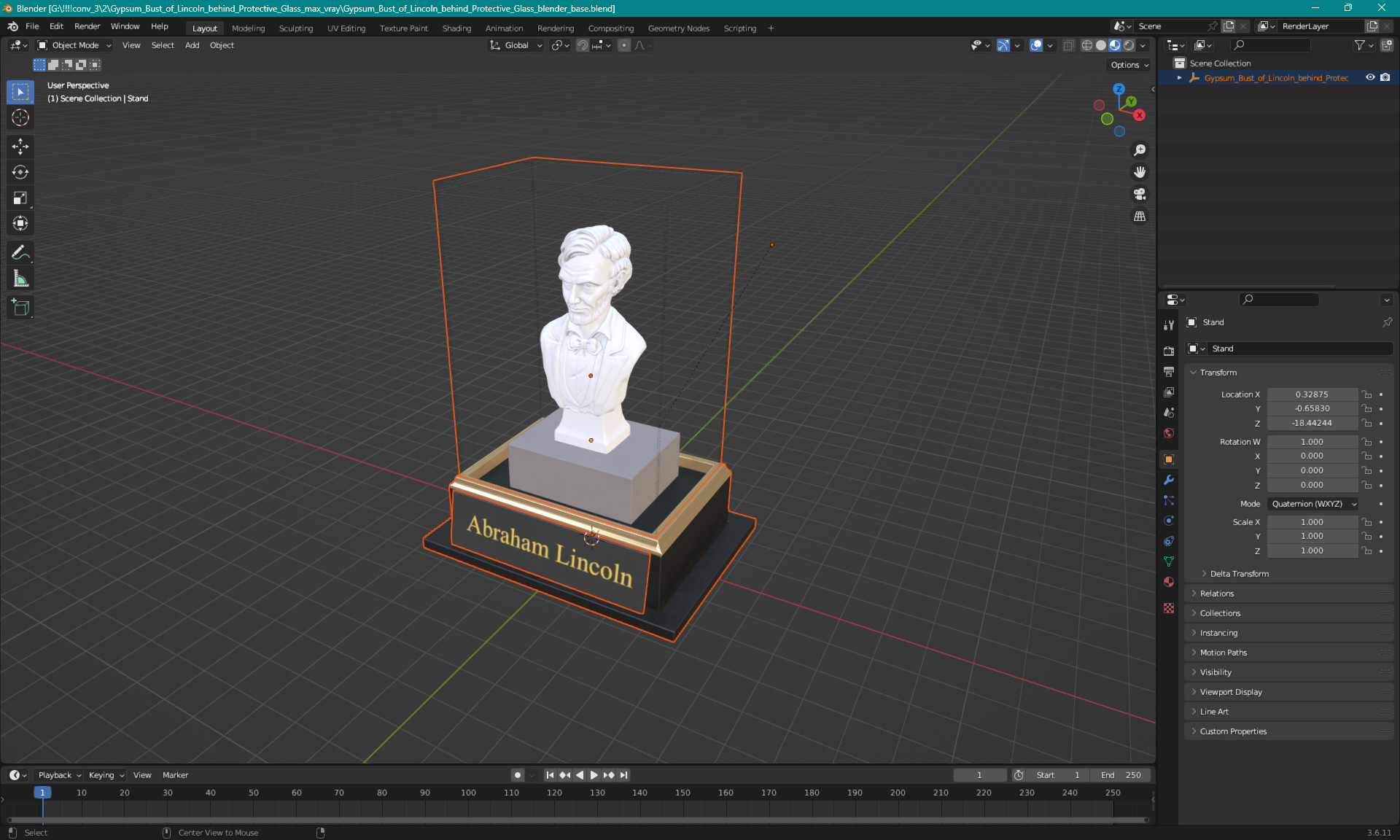Click the pan view hand icon
Screen dimensions: 1400x840
1140,172
